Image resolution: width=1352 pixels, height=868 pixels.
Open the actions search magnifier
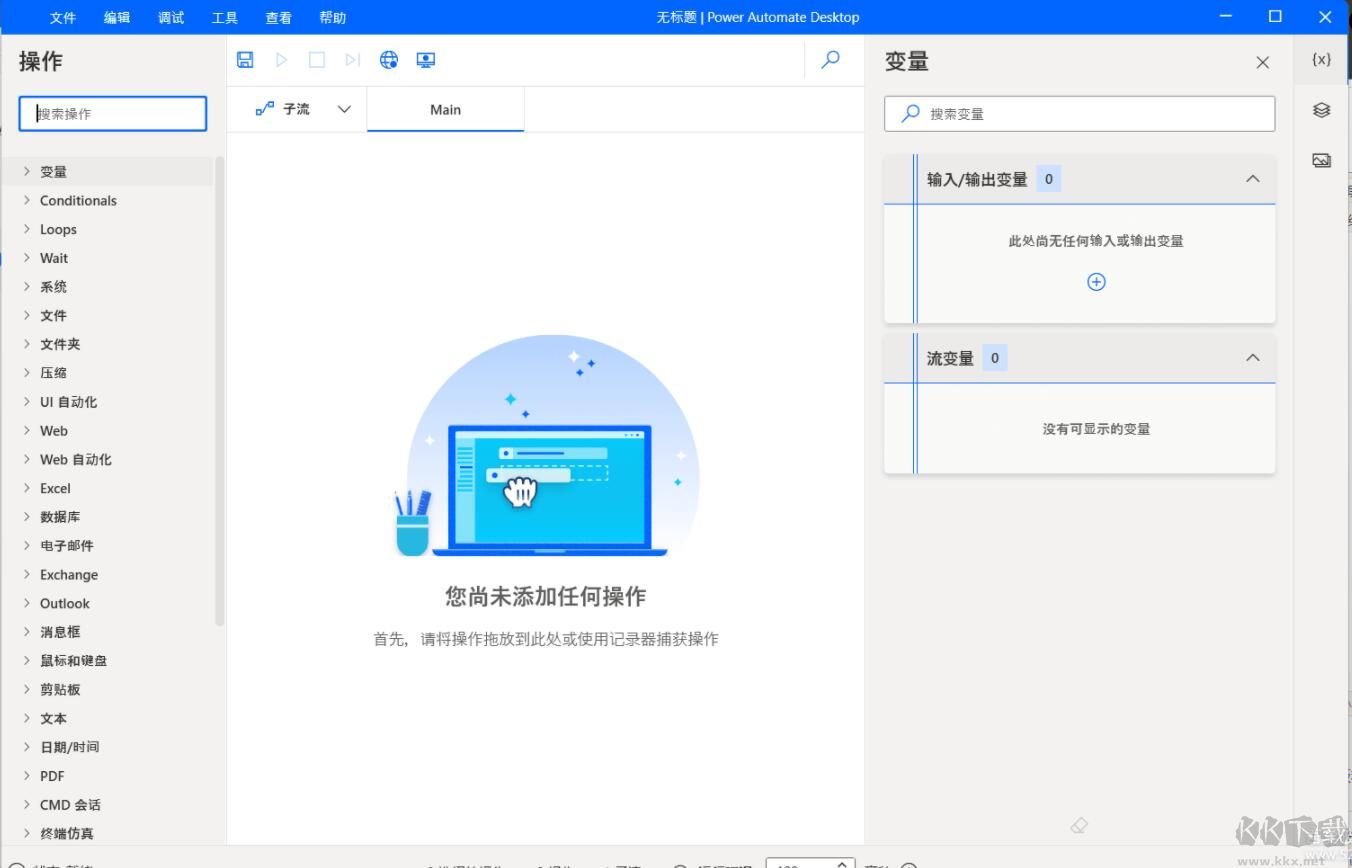[x=830, y=59]
